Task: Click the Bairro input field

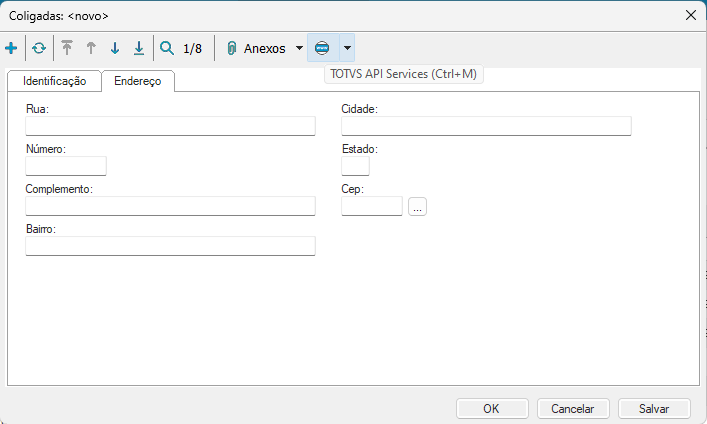Action: pyautogui.click(x=170, y=246)
